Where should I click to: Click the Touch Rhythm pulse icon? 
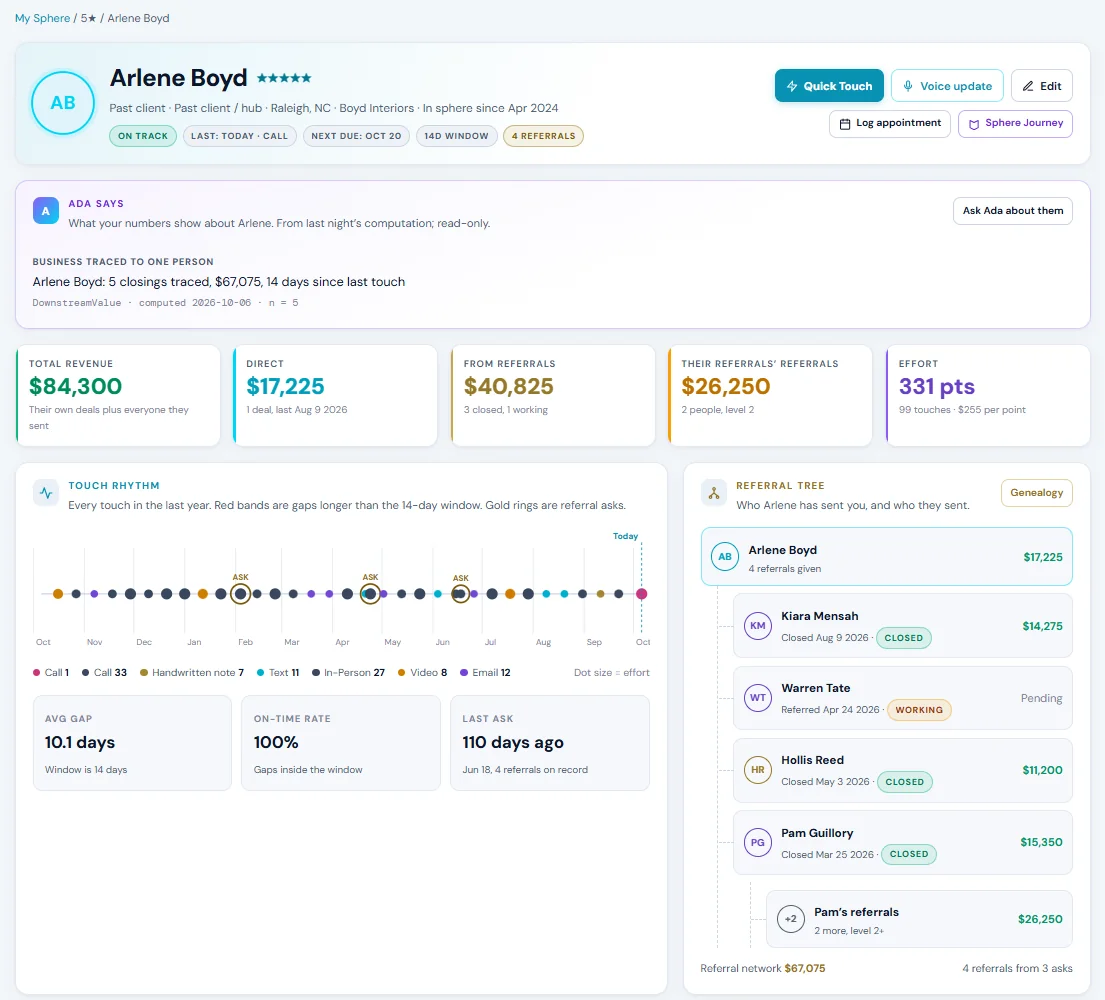46,493
